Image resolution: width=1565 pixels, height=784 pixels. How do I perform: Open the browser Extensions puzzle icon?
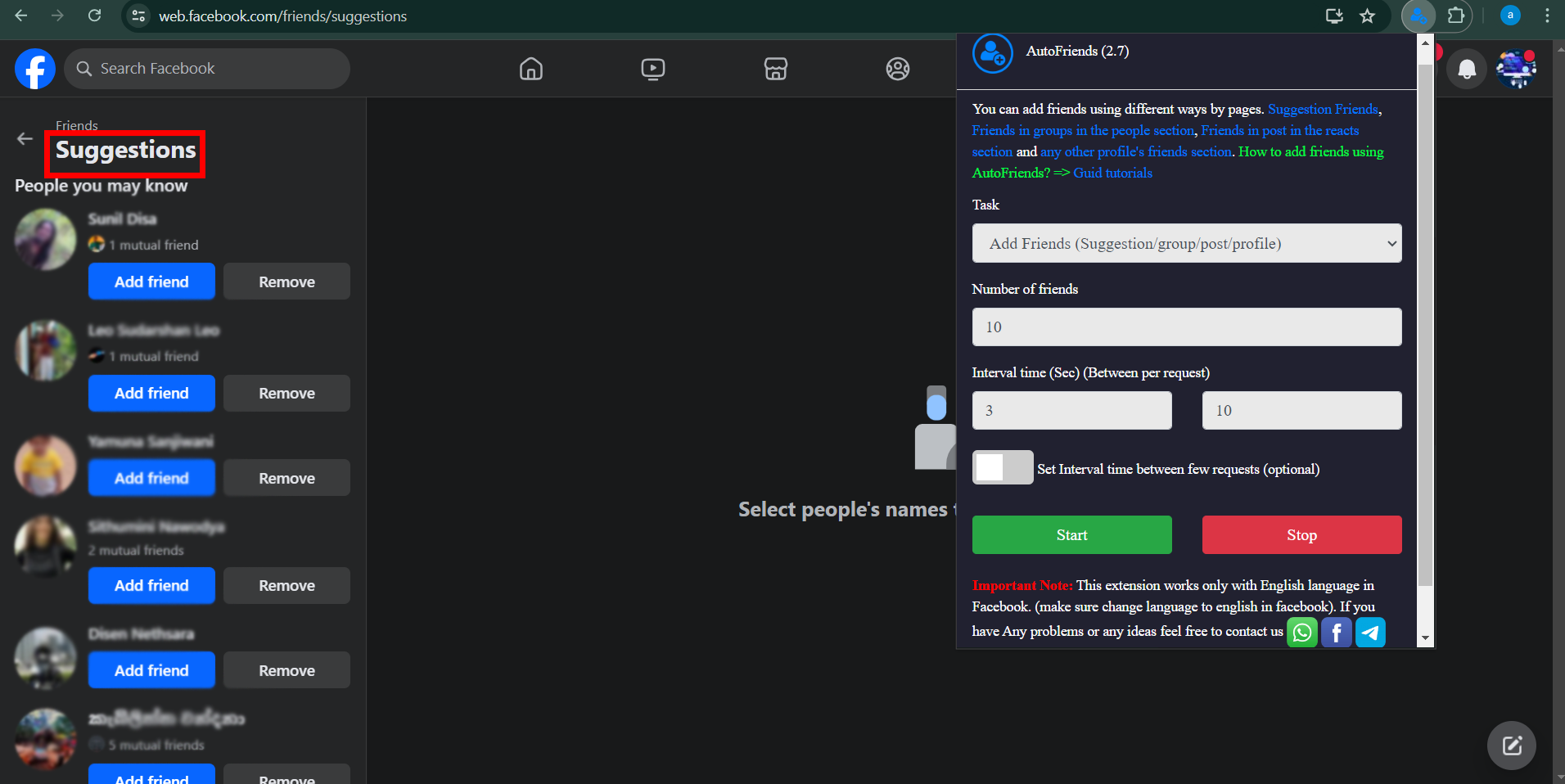(x=1457, y=16)
